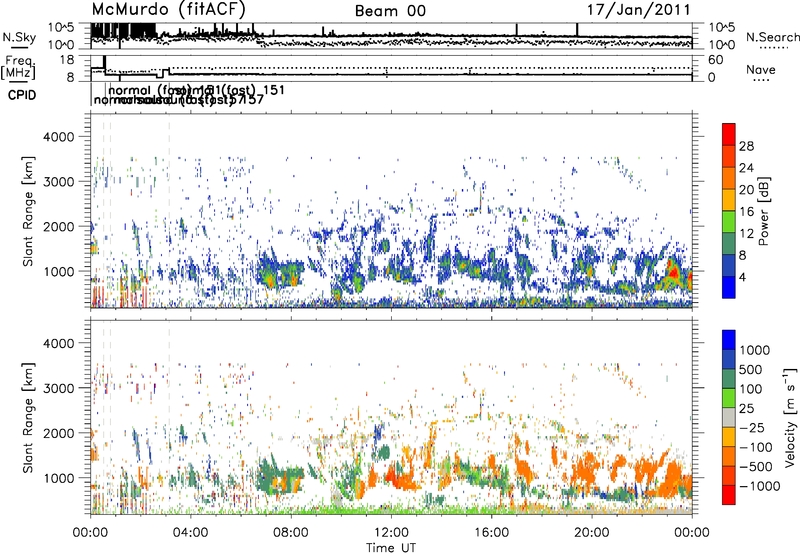This screenshot has height=554, width=800.
Task: Select the 4 dB power colorbar label
Action: point(743,277)
